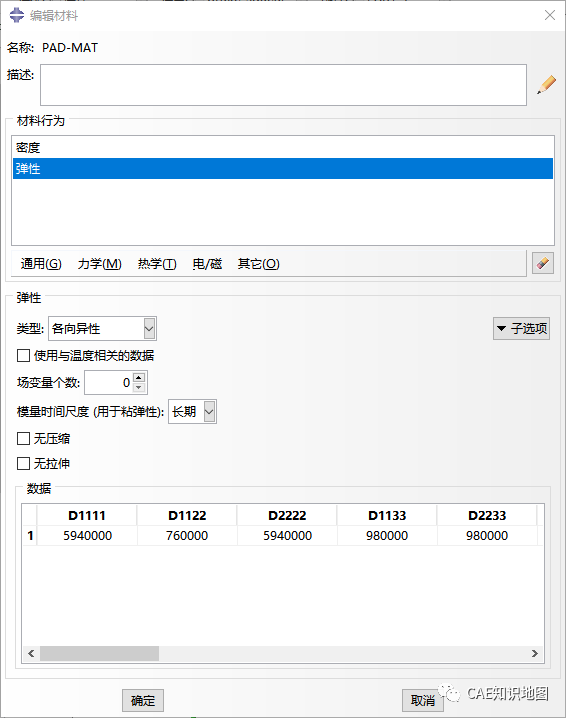Expand the 子选项 dropdown button

(521, 328)
